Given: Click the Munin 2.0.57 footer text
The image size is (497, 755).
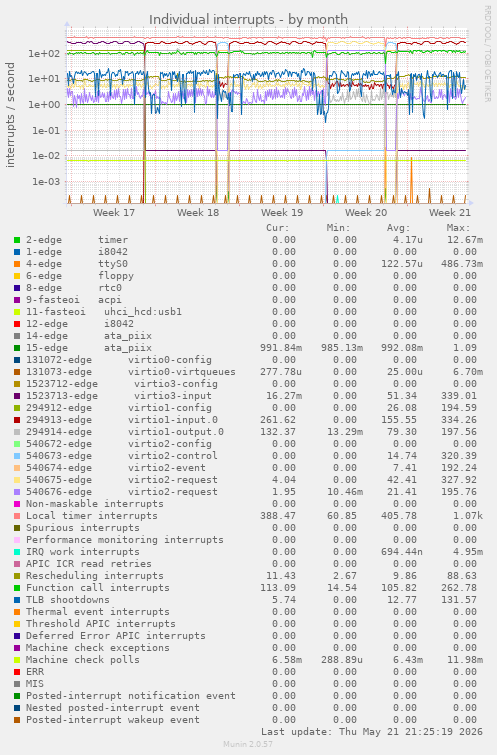Looking at the screenshot, I should pyautogui.click(x=248, y=744).
